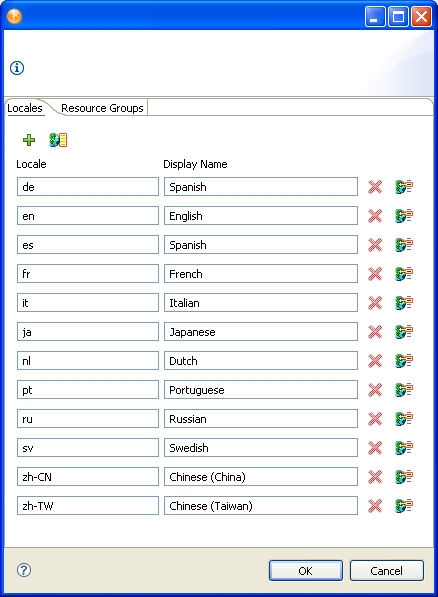The width and height of the screenshot is (438, 597).
Task: Confirm the dialog with OK
Action: pyautogui.click(x=306, y=571)
